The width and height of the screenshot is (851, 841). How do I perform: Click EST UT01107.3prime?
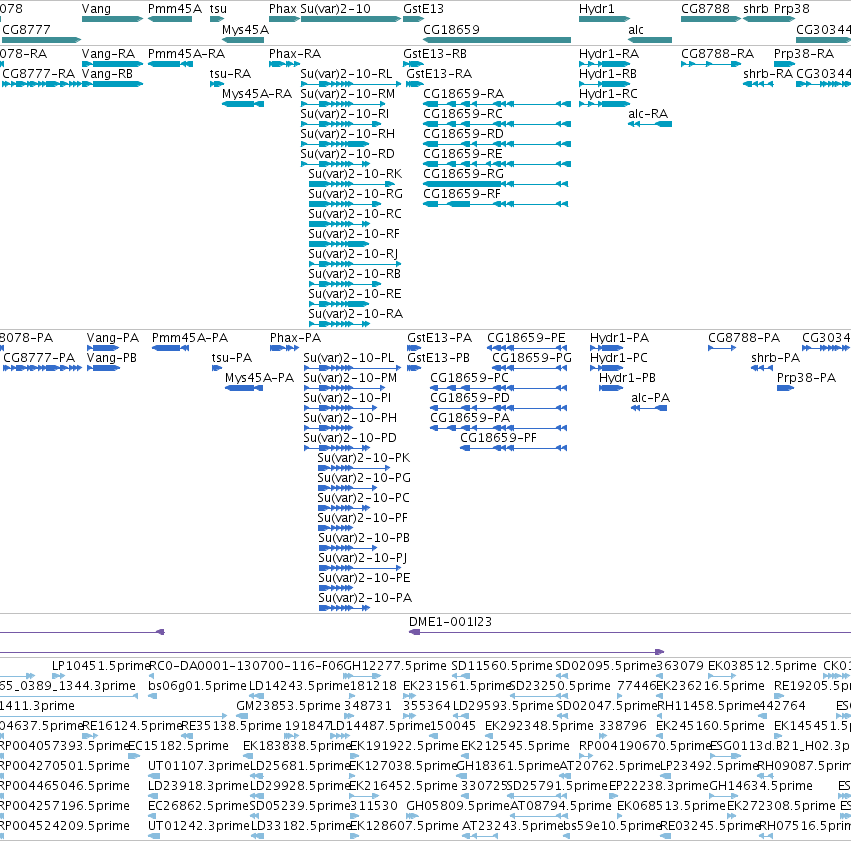click(154, 776)
